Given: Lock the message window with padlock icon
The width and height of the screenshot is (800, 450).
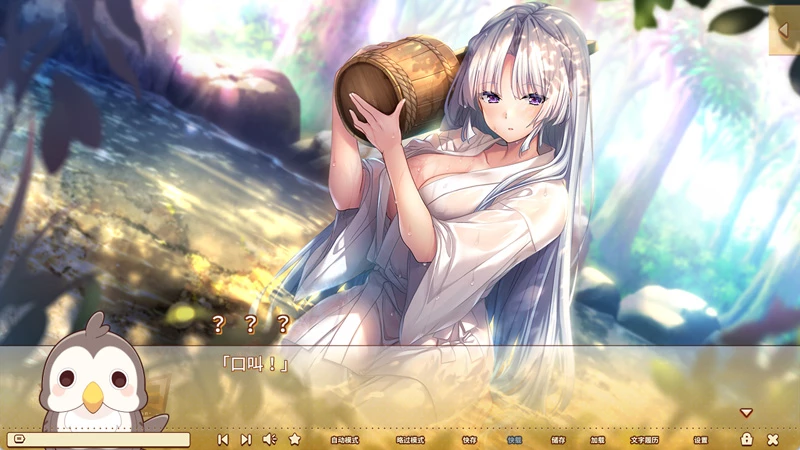Looking at the screenshot, I should coord(746,438).
